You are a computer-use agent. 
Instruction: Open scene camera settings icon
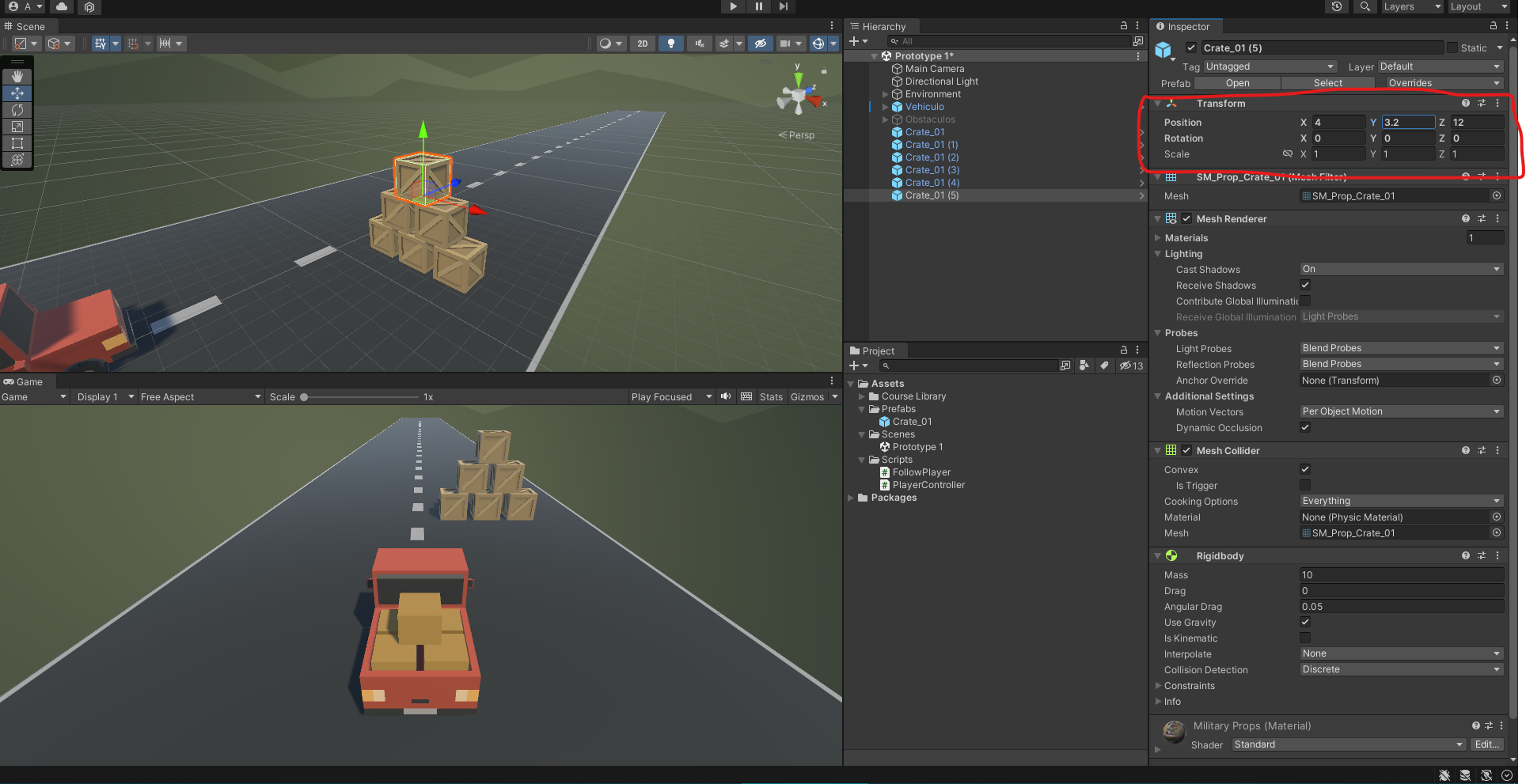785,44
